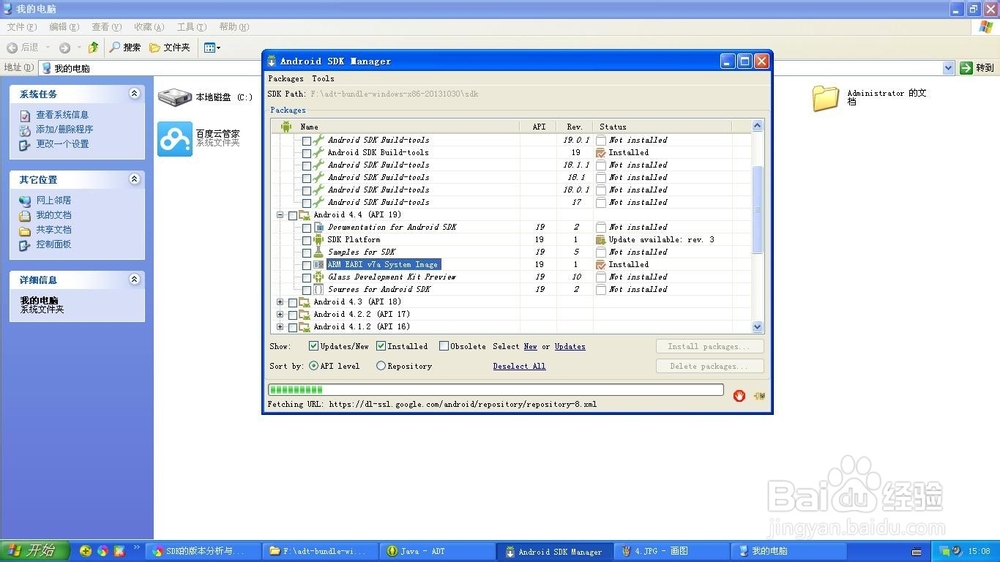
Task: Click the 转到 go button icon
Action: click(x=966, y=68)
